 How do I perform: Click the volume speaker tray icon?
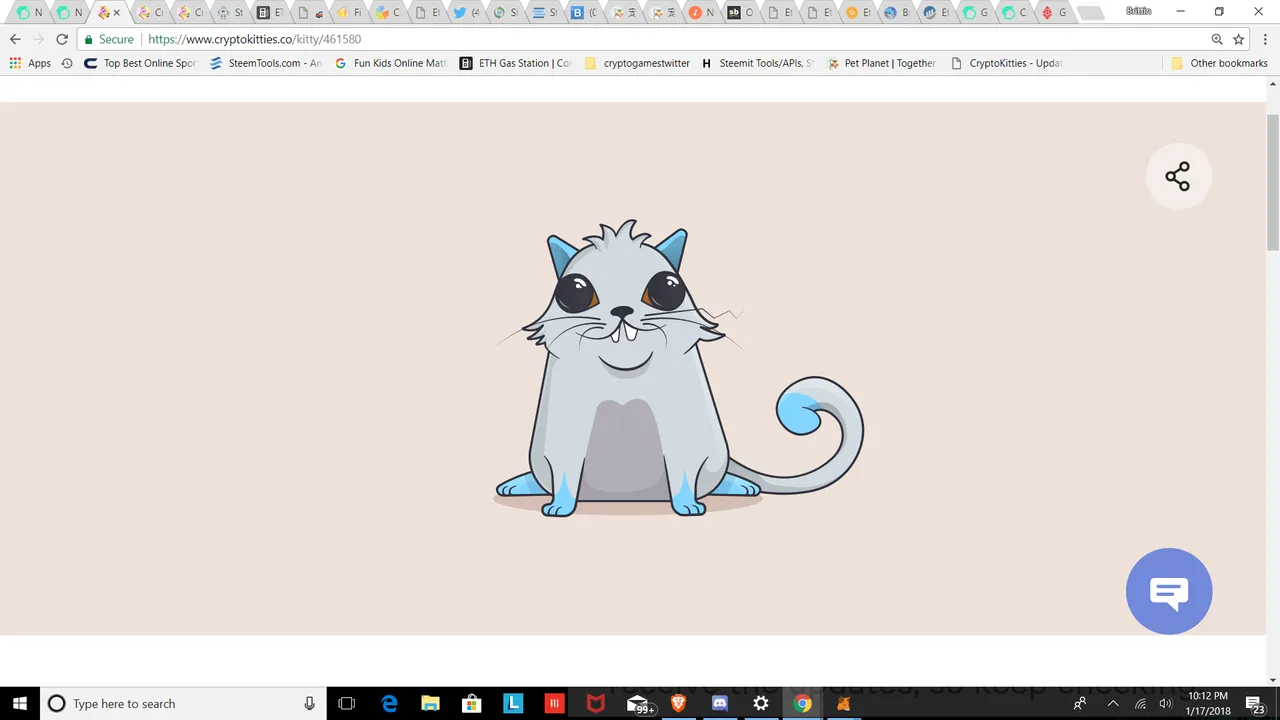[x=1165, y=703]
